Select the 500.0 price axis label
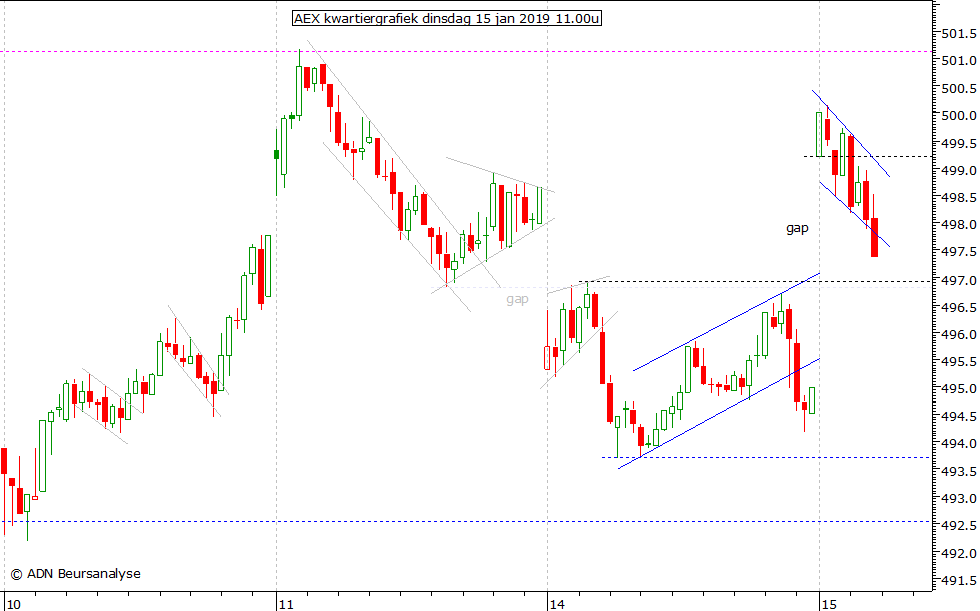This screenshot has height=611, width=980. [x=959, y=116]
